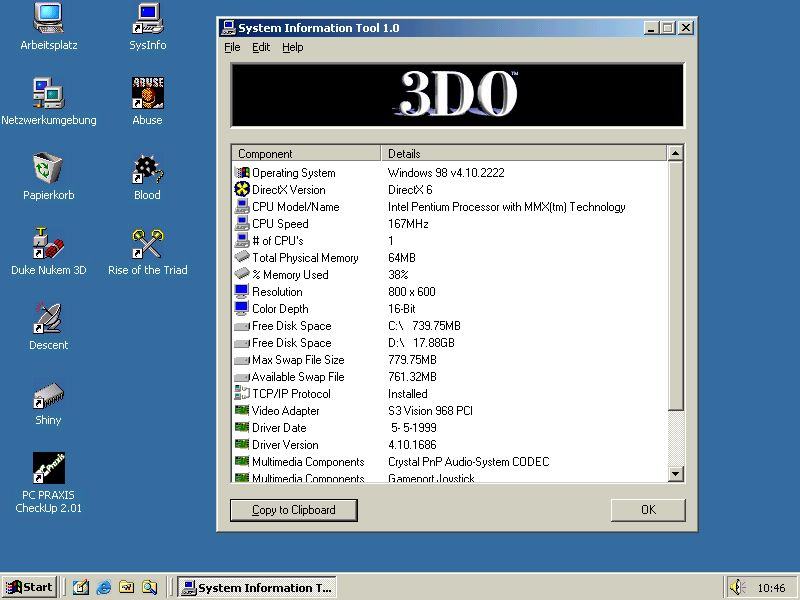Click the TCP/IP Protocol row icon
This screenshot has height=600, width=800.
click(x=242, y=393)
